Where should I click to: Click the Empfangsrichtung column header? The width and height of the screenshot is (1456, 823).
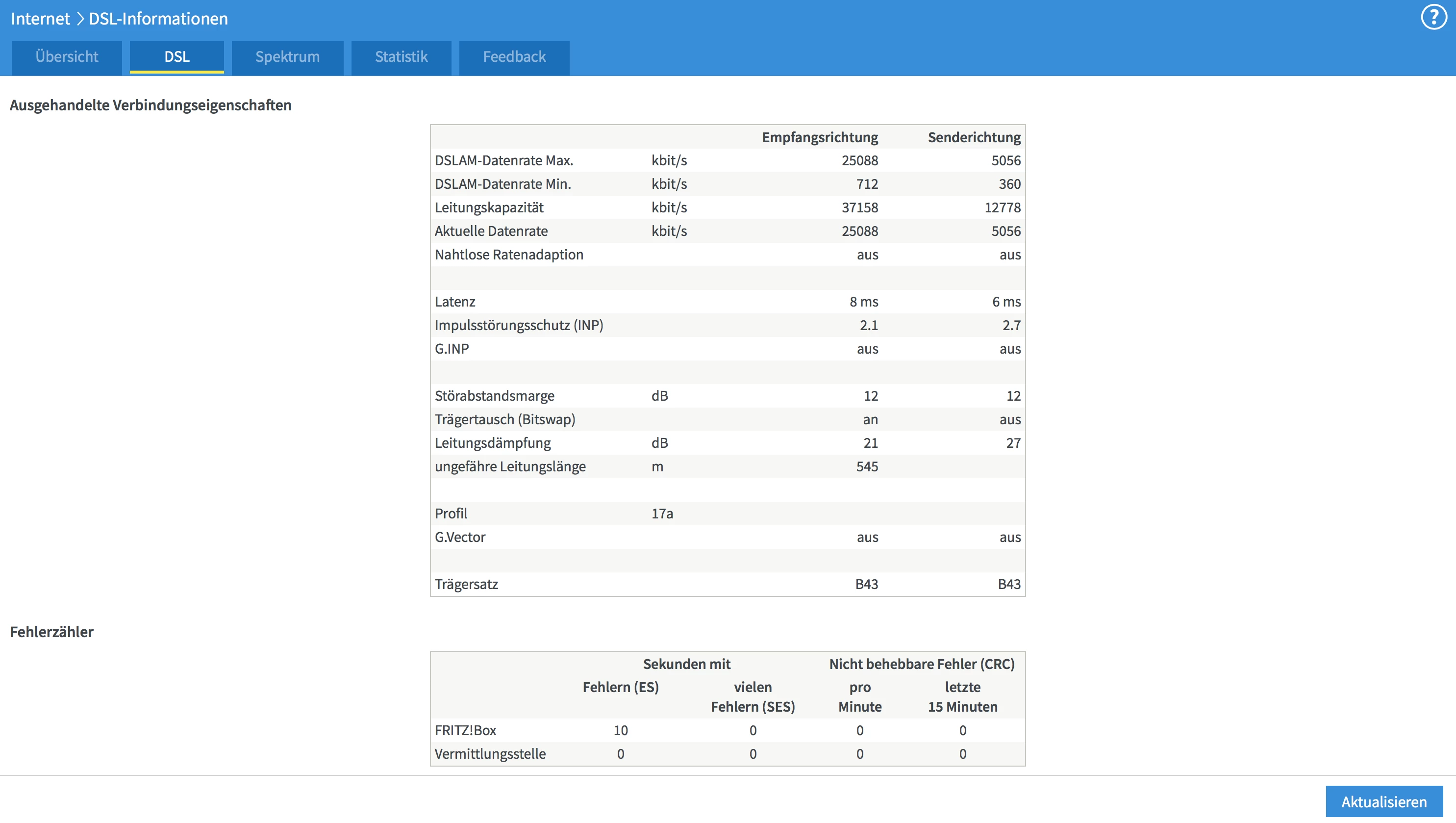[820, 137]
